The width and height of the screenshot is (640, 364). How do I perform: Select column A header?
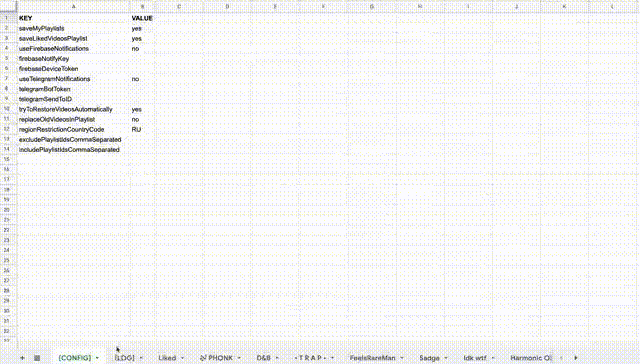point(73,7)
